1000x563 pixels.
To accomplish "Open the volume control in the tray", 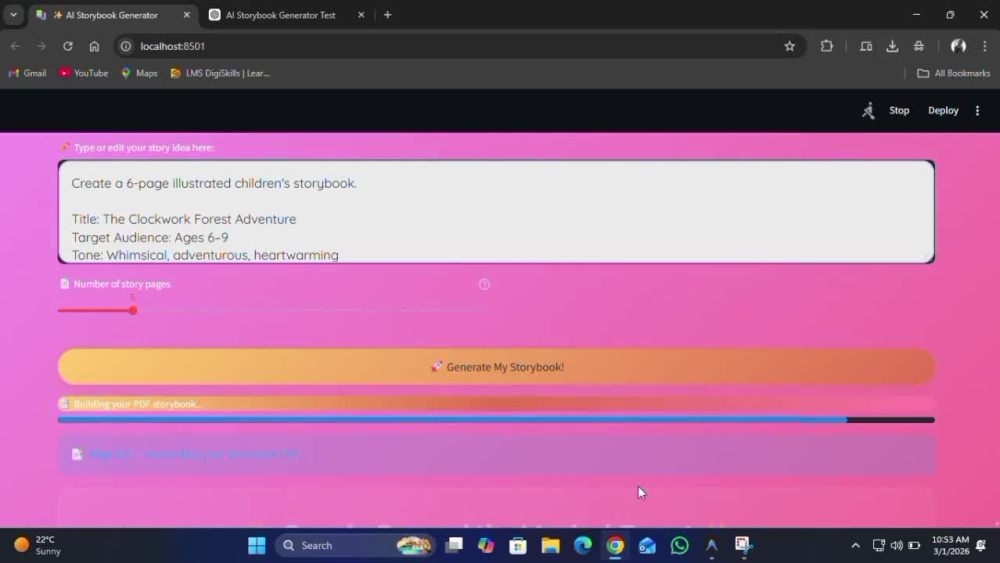I will [897, 545].
